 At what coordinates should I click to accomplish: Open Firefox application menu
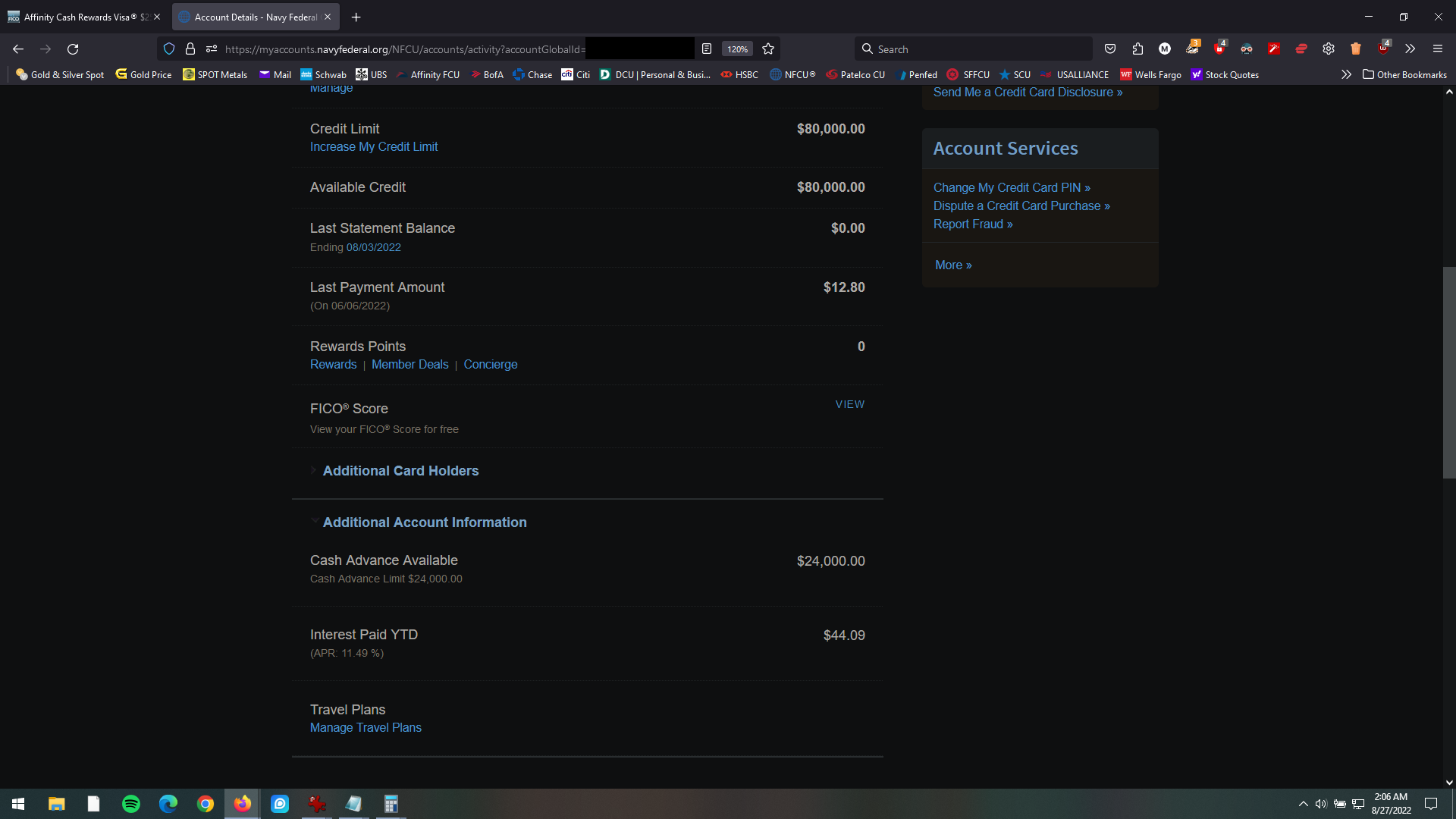pyautogui.click(x=1438, y=49)
